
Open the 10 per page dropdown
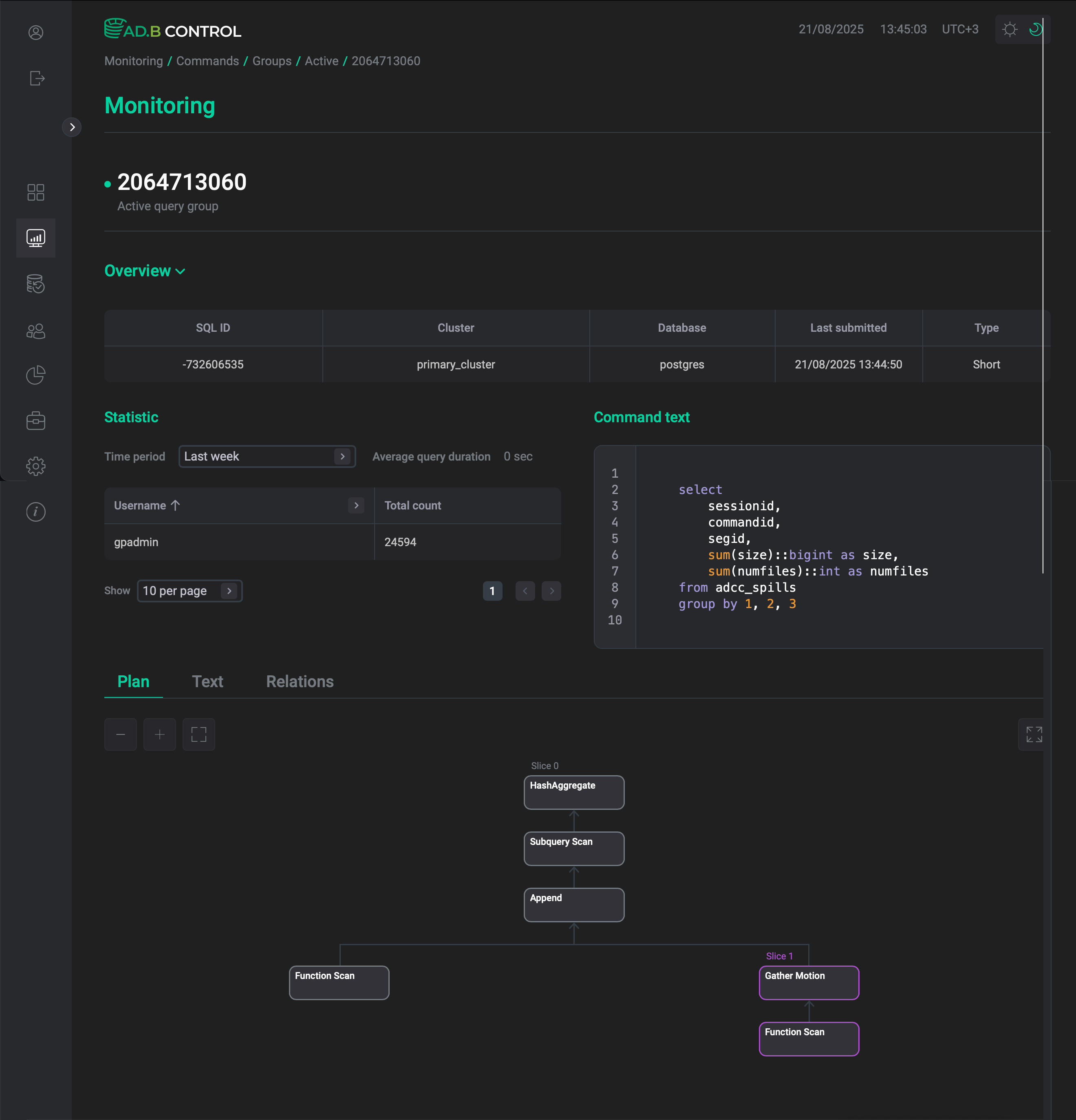[x=189, y=591]
